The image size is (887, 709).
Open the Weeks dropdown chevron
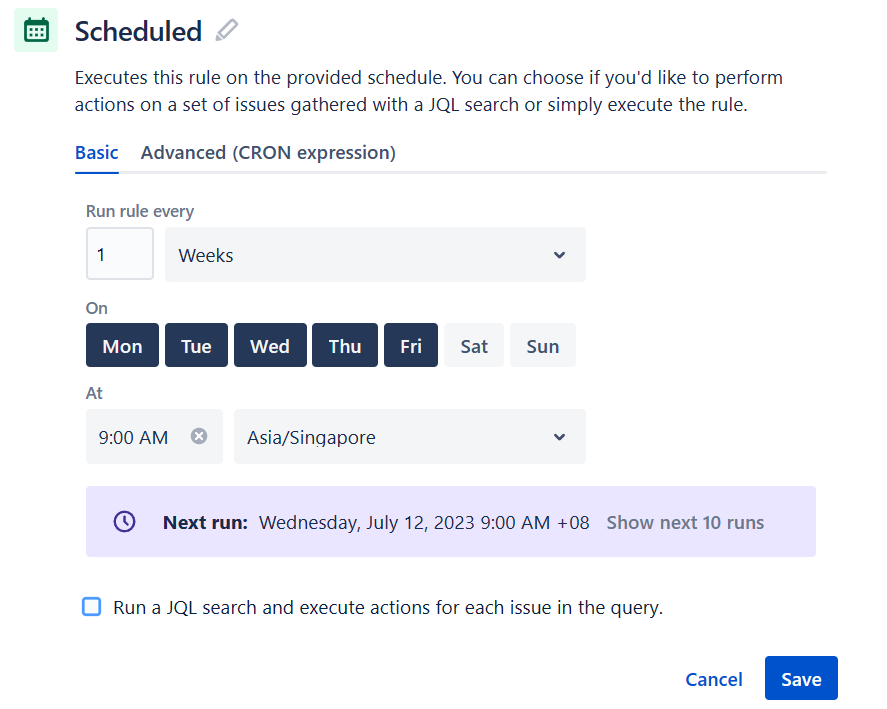coord(559,255)
